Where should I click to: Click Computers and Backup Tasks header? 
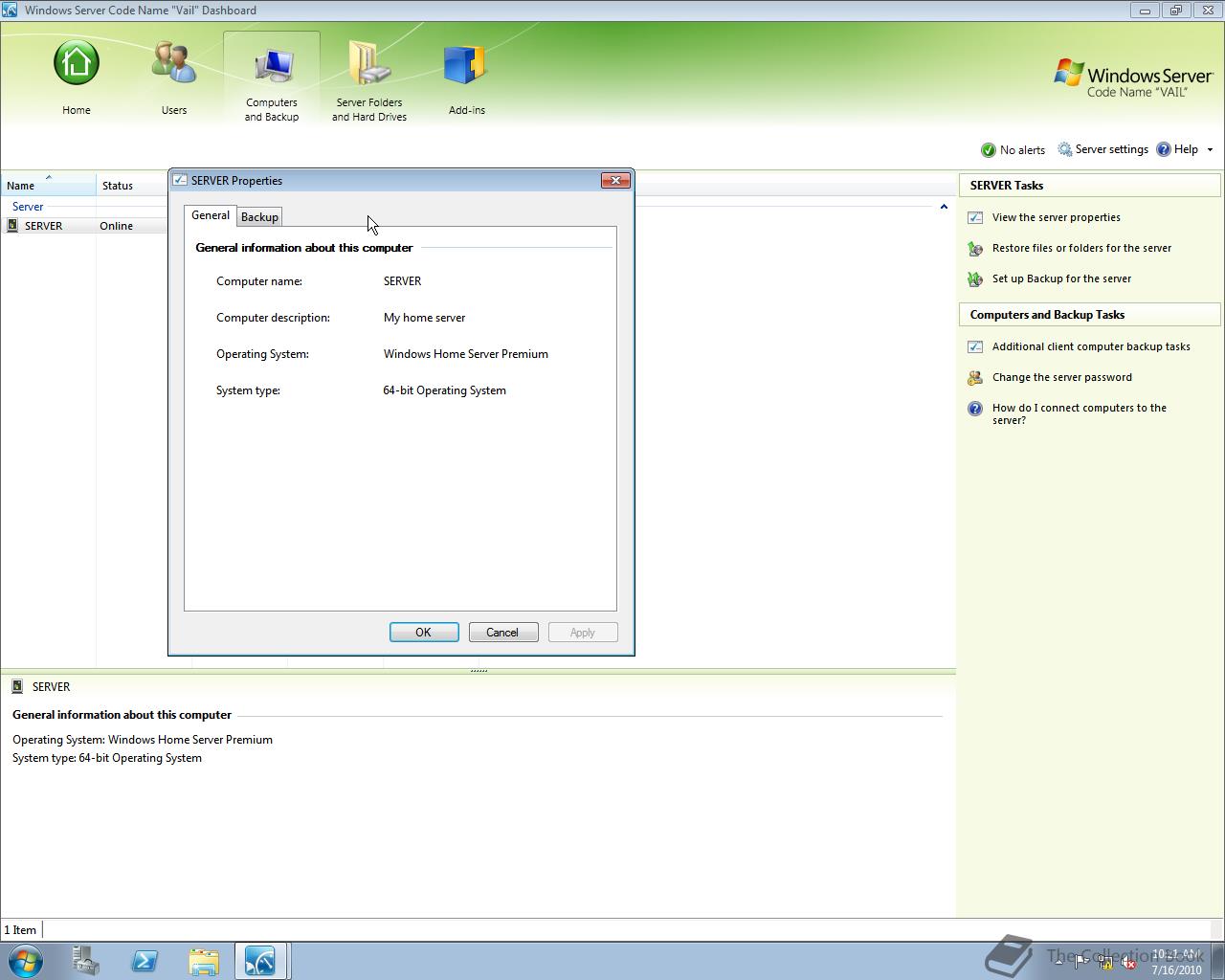click(1090, 315)
